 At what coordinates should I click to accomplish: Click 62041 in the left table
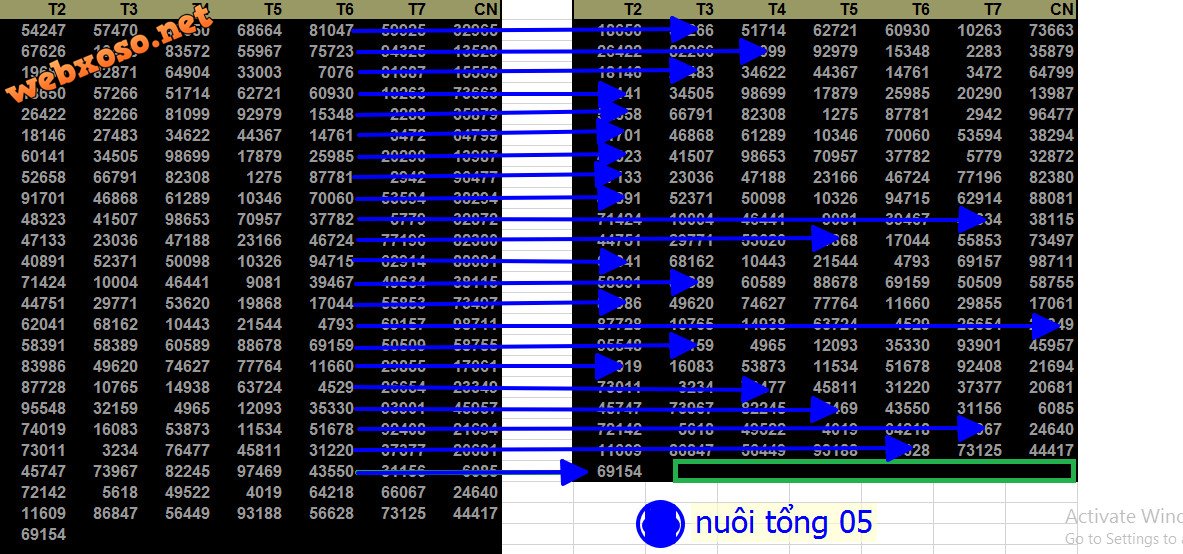(44, 325)
